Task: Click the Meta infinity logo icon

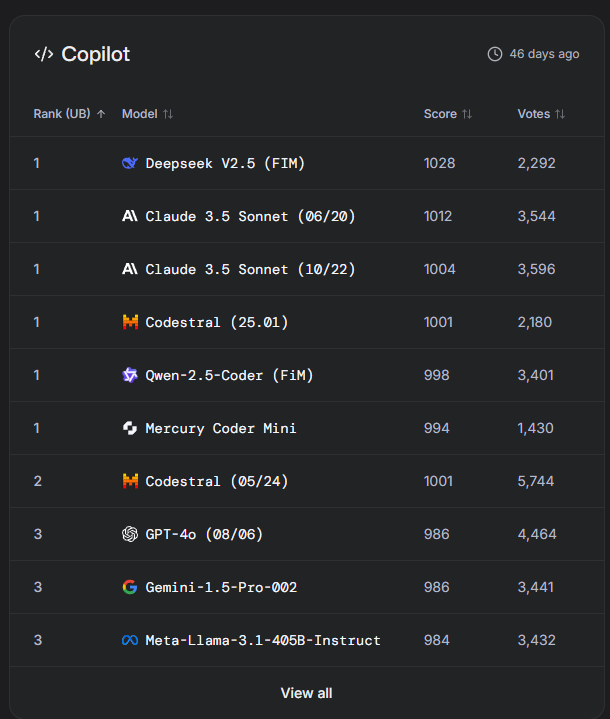Action: [130, 640]
